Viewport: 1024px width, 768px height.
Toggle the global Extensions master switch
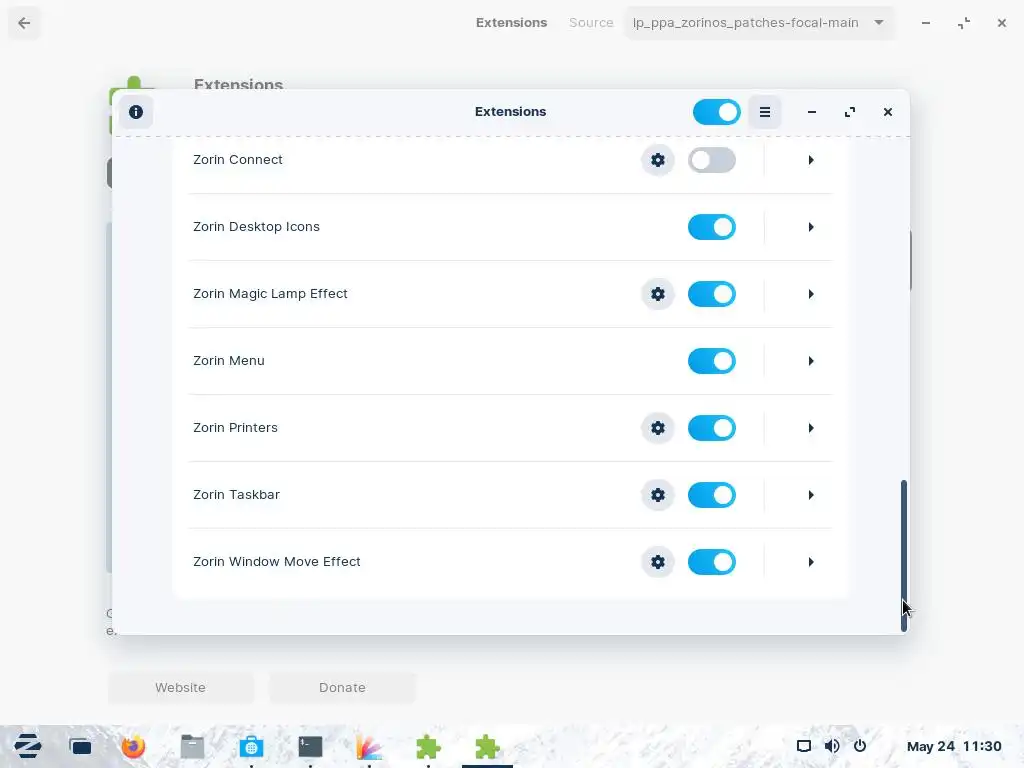click(x=716, y=112)
